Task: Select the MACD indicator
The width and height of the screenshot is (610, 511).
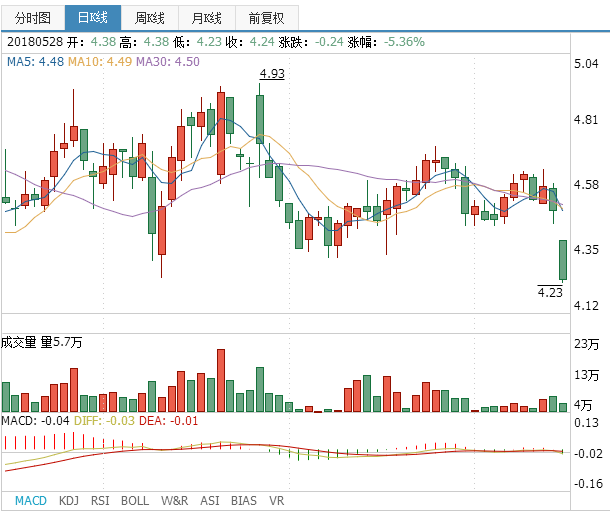Action: coord(31,500)
